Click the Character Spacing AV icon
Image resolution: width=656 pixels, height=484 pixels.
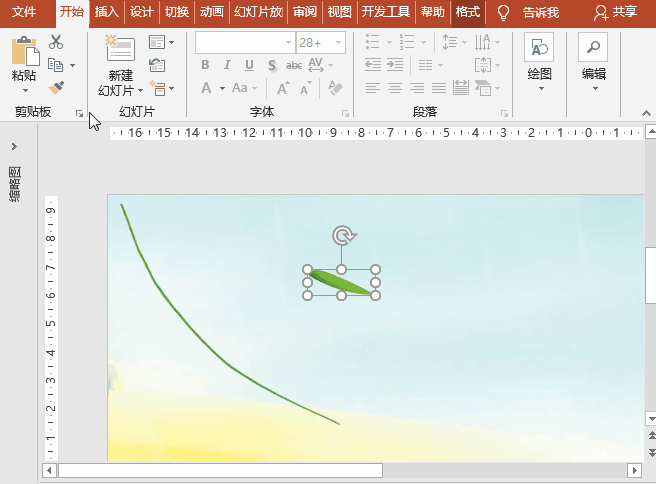tap(316, 65)
